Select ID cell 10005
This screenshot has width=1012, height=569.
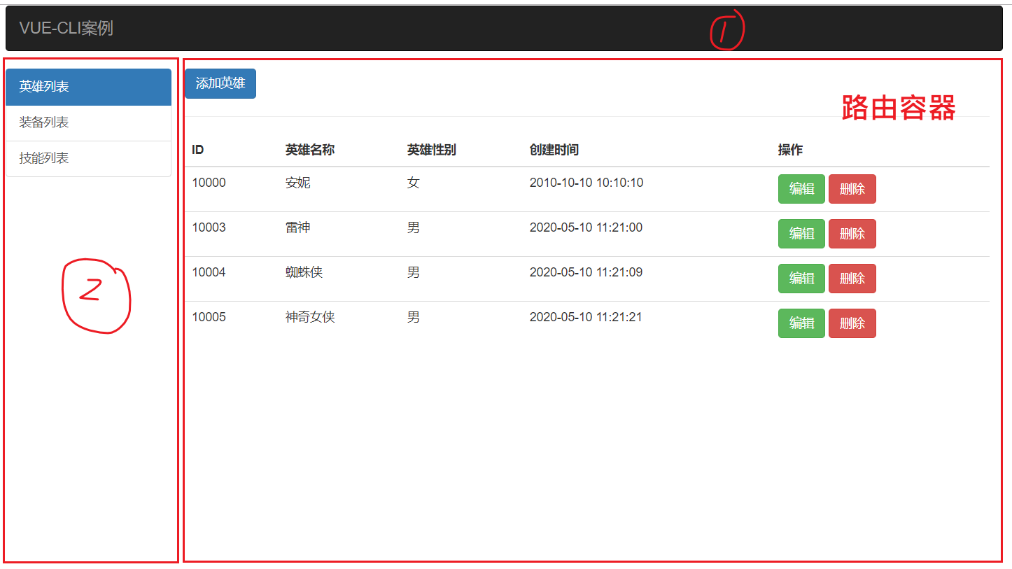pyautogui.click(x=208, y=317)
